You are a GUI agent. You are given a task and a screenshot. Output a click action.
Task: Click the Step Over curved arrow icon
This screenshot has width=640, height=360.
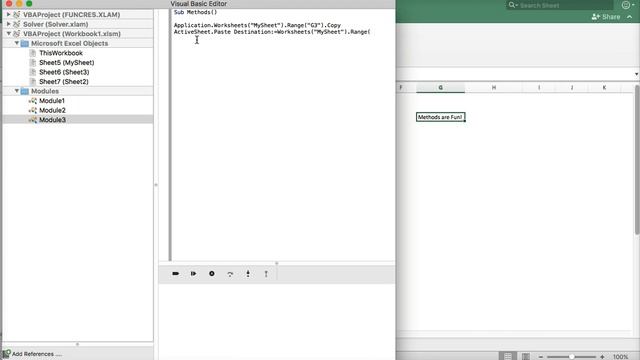pos(230,274)
